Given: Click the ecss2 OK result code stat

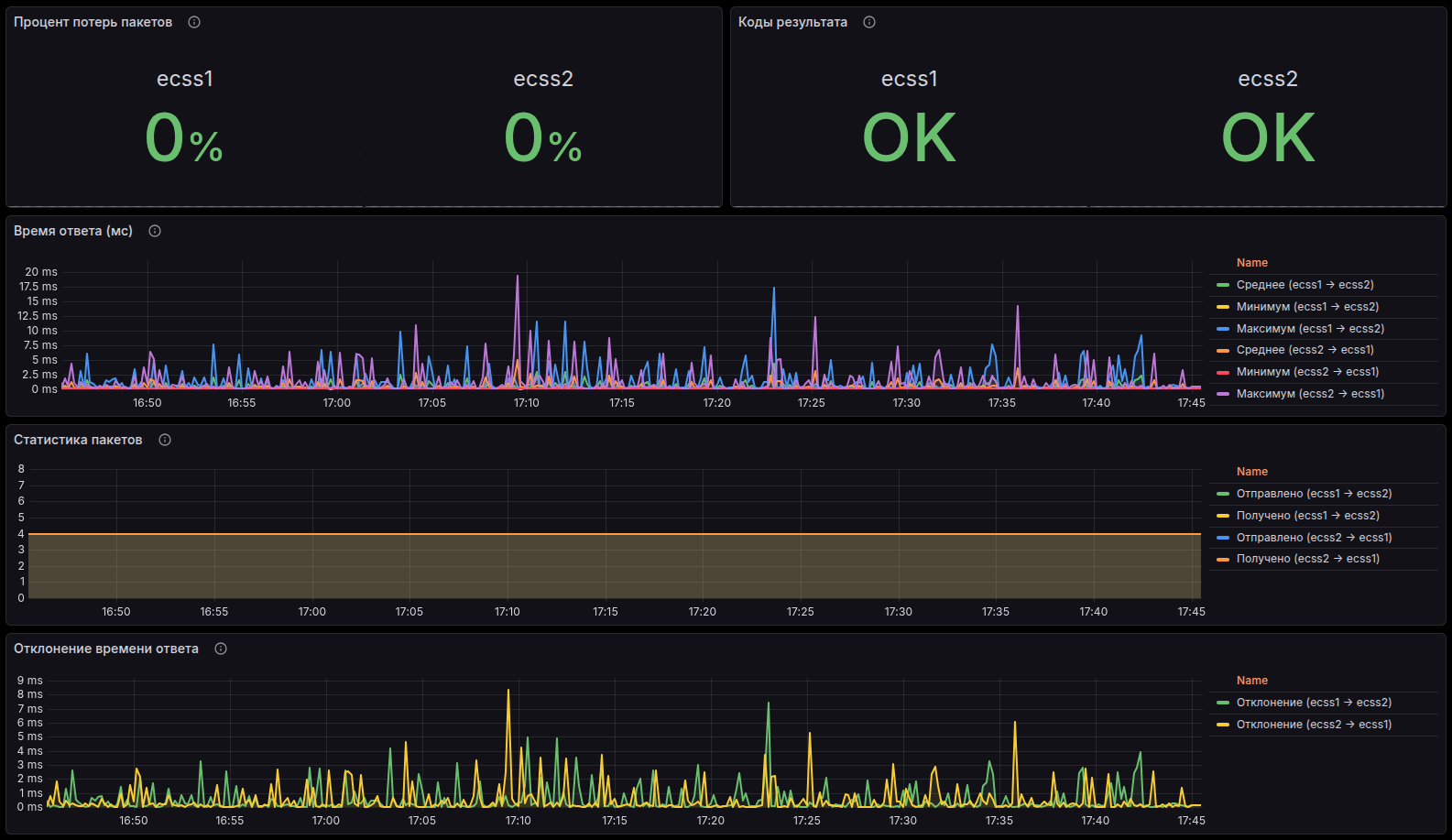Looking at the screenshot, I should coord(1268,137).
